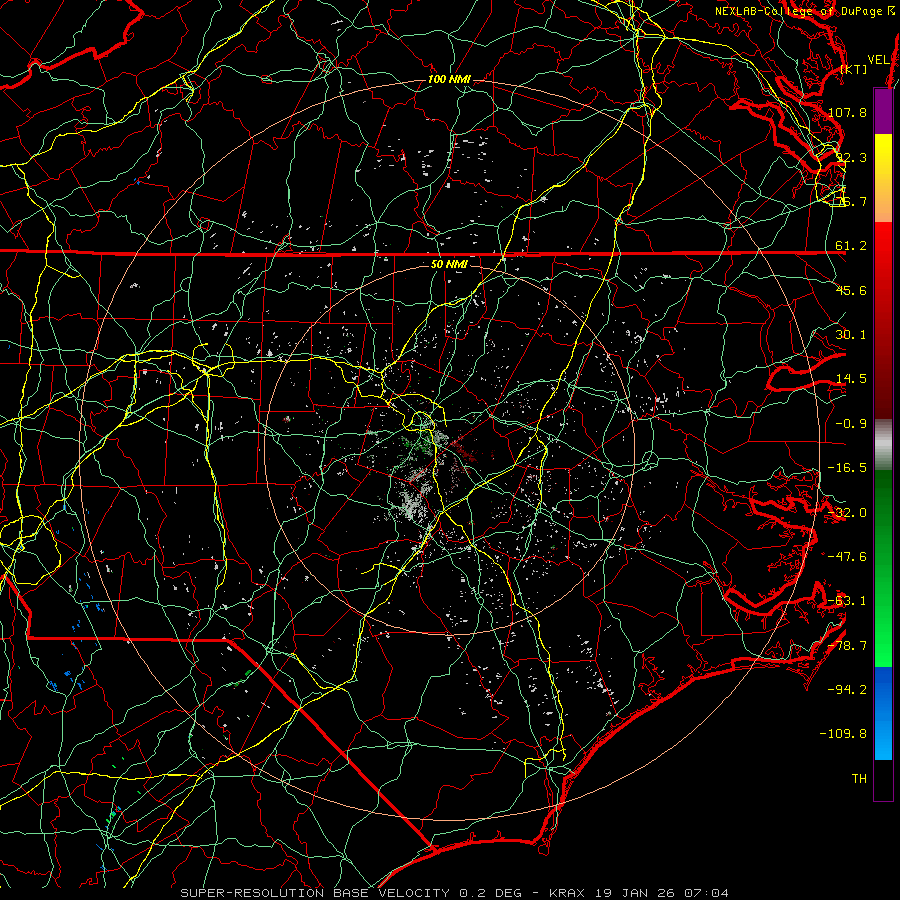Click the "TH" label under the scale

point(859,779)
